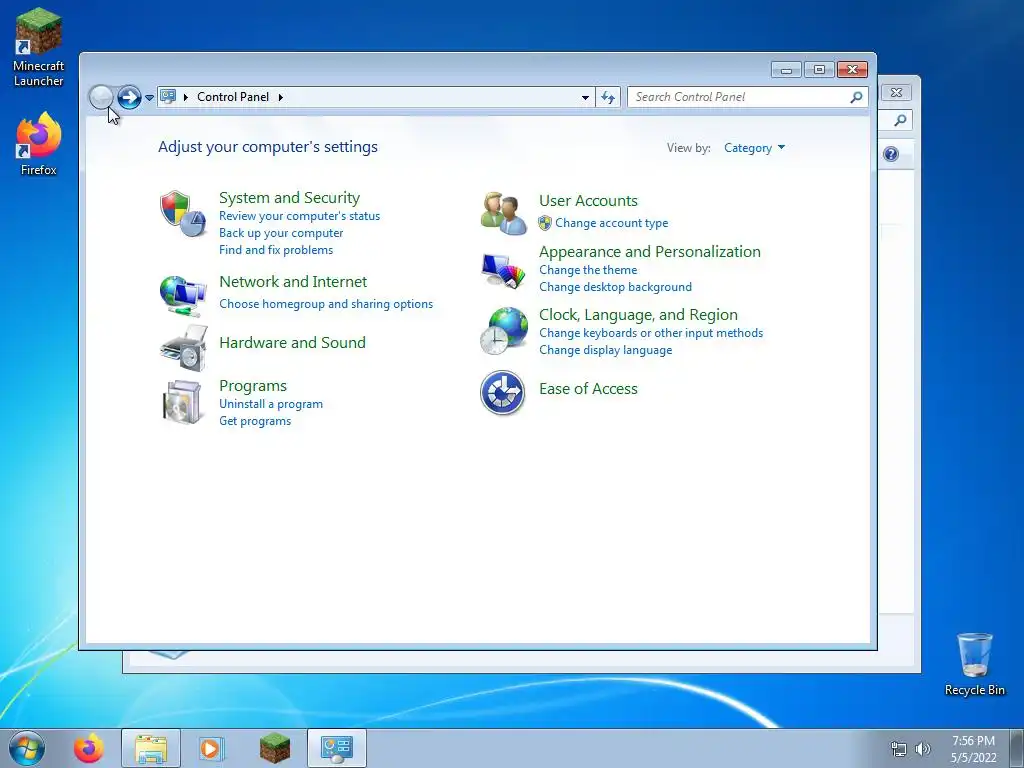This screenshot has height=768, width=1024.
Task: Launch Firefox from the taskbar
Action: click(x=89, y=748)
